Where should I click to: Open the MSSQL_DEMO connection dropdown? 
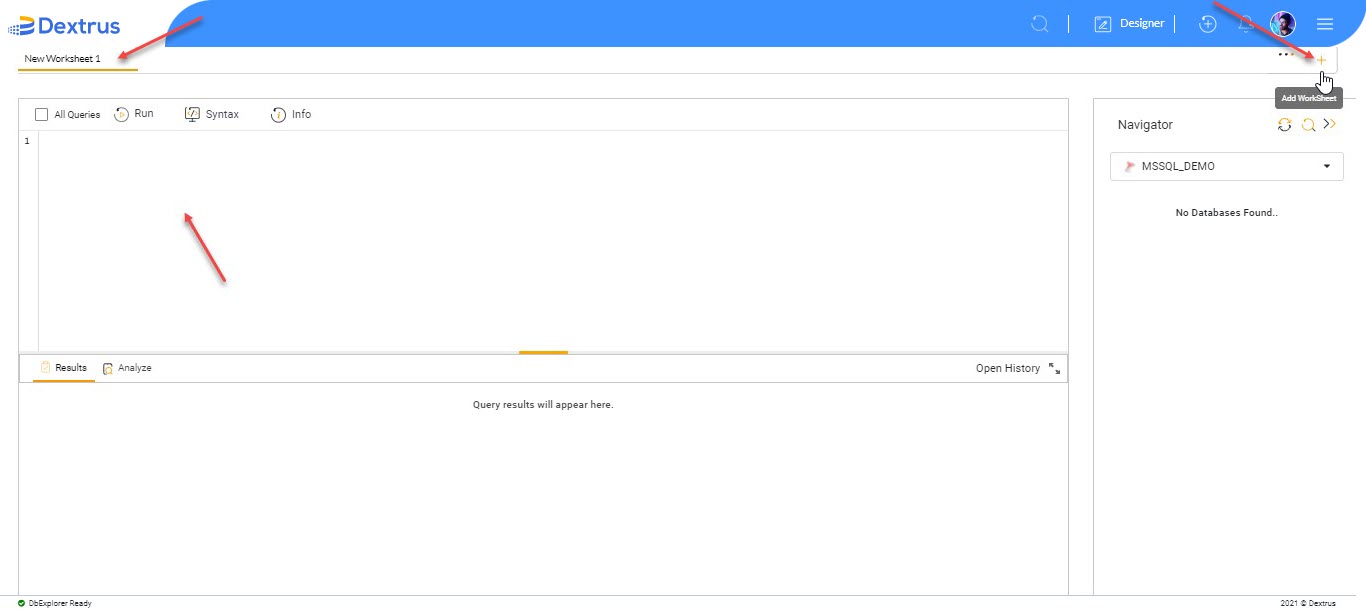[1227, 166]
